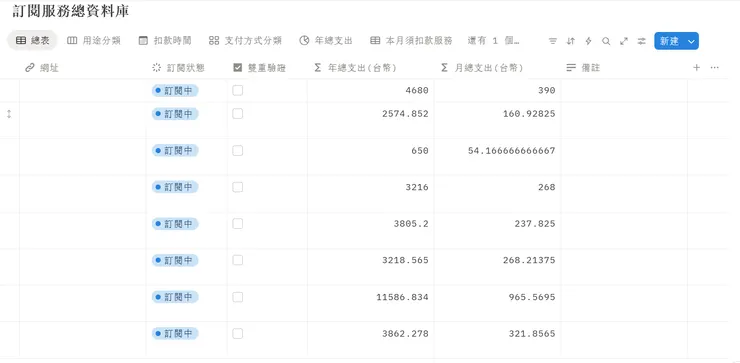Click the 備註 cell in 3862.278 row
The width and height of the screenshot is (740, 363).
click(x=624, y=339)
